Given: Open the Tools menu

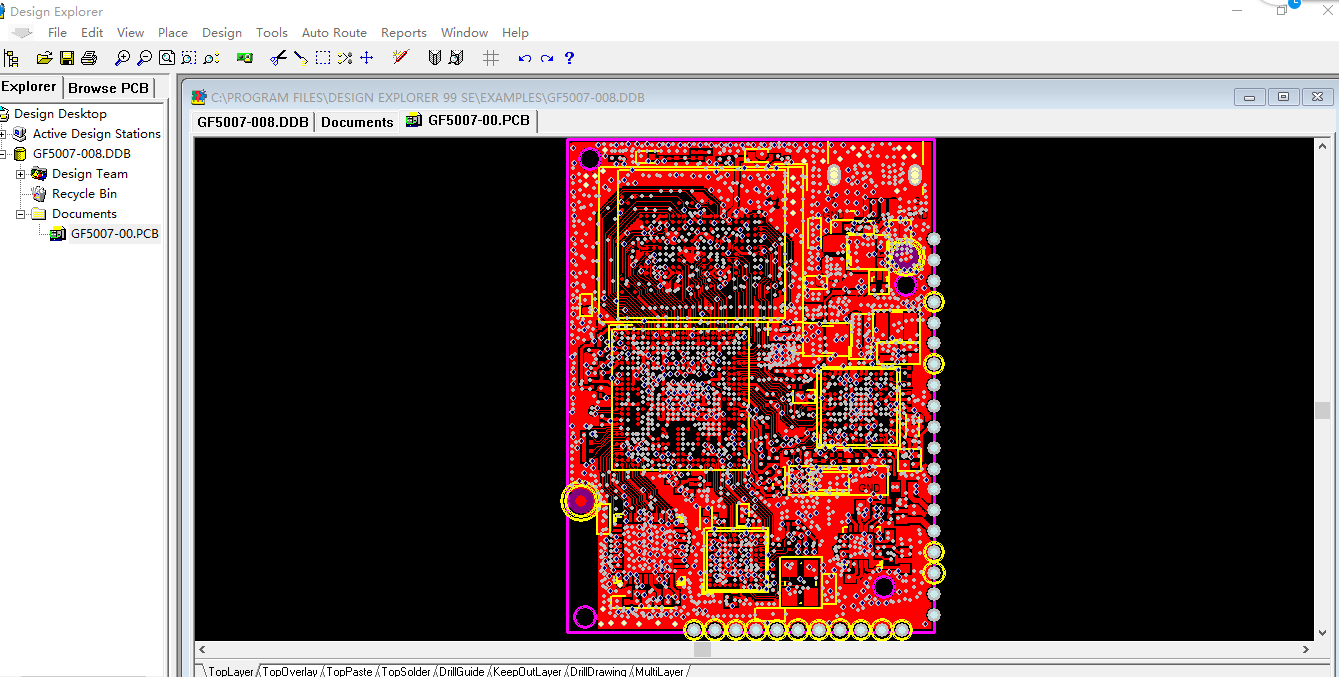Looking at the screenshot, I should point(272,33).
